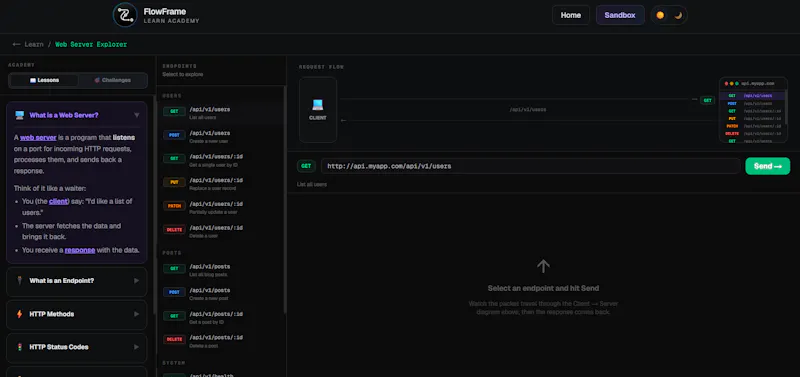Click the Client laptop icon in request flow
The height and width of the screenshot is (377, 800).
317,105
